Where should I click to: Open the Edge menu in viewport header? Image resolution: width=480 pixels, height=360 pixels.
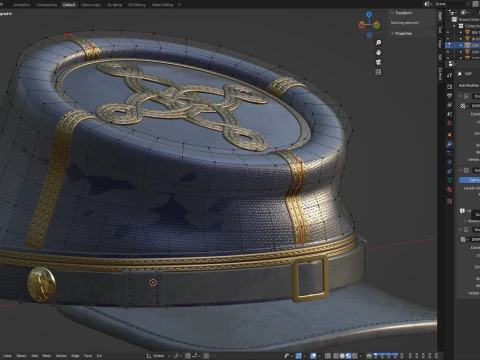click(75, 356)
